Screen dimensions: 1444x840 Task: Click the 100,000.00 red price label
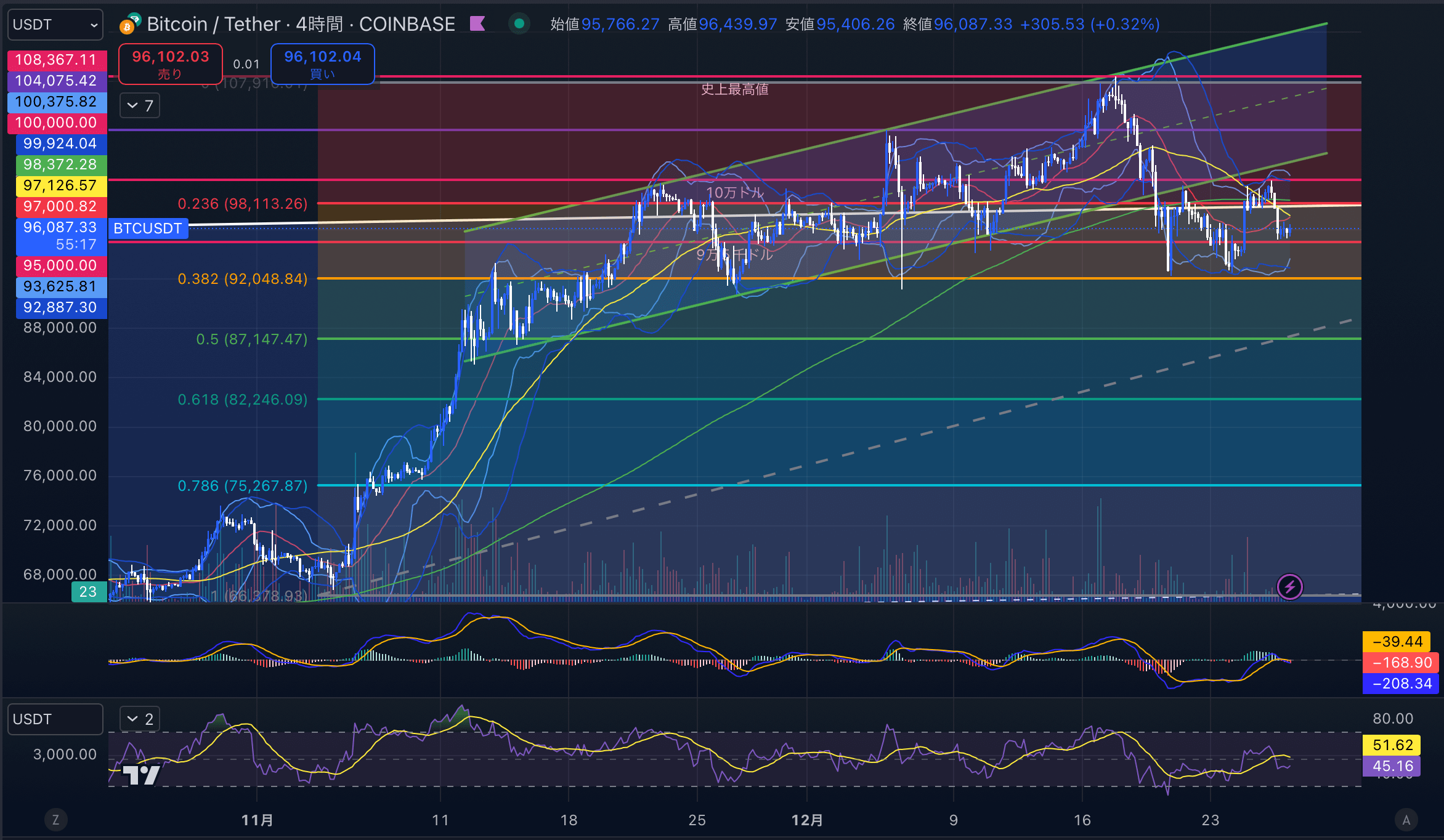pos(57,123)
